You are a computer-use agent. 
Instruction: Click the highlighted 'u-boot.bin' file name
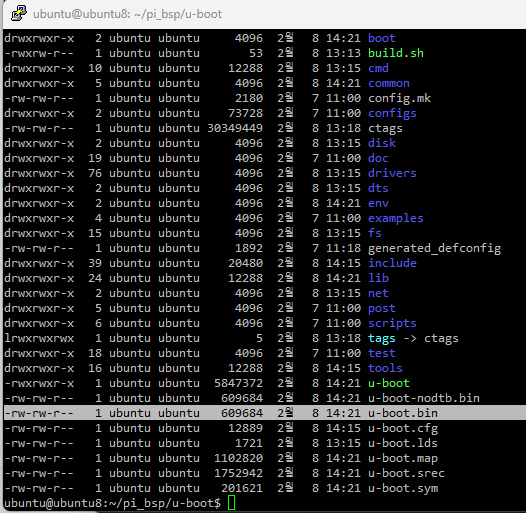click(403, 413)
